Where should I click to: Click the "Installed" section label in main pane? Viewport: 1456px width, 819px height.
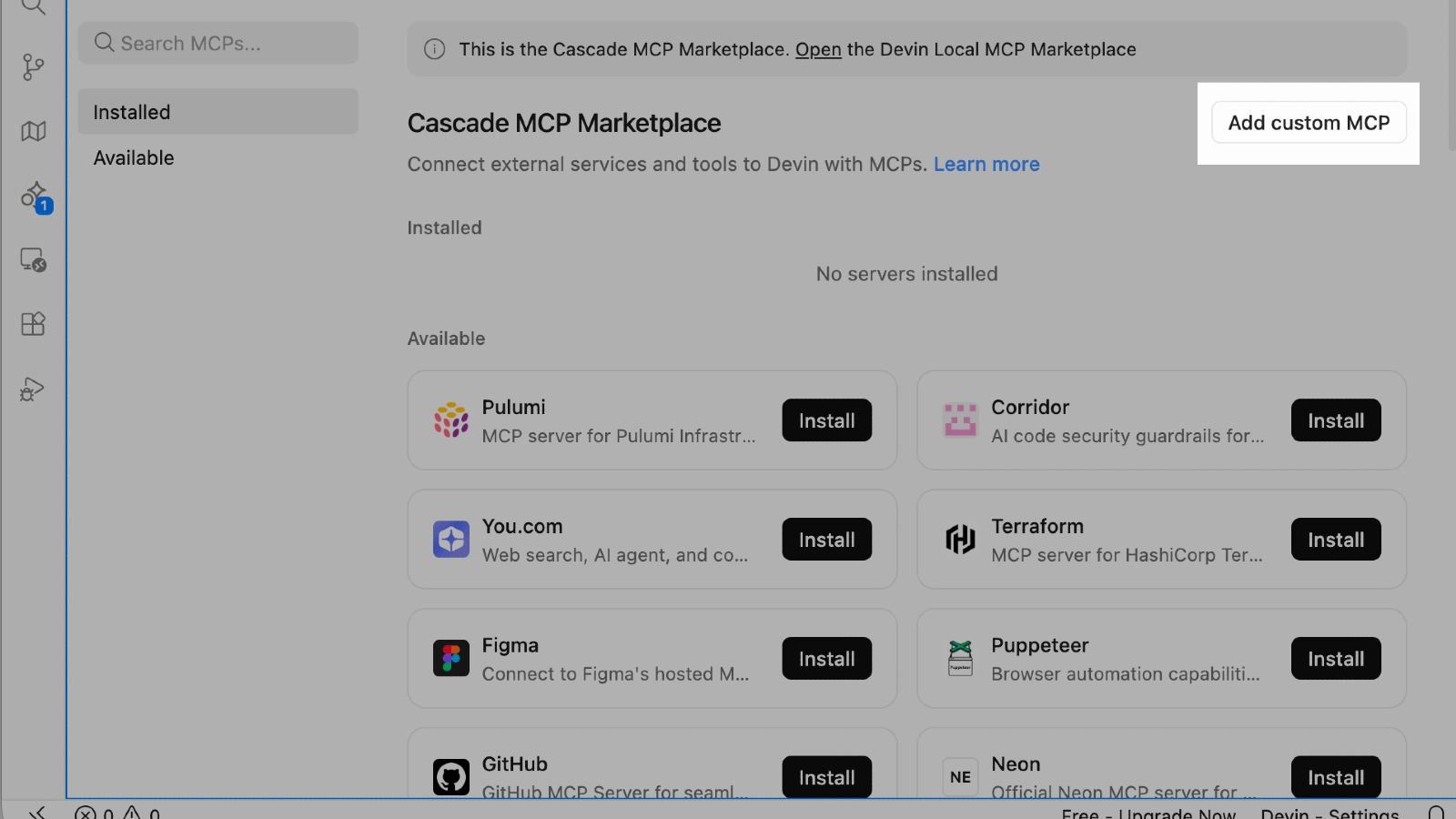point(445,227)
